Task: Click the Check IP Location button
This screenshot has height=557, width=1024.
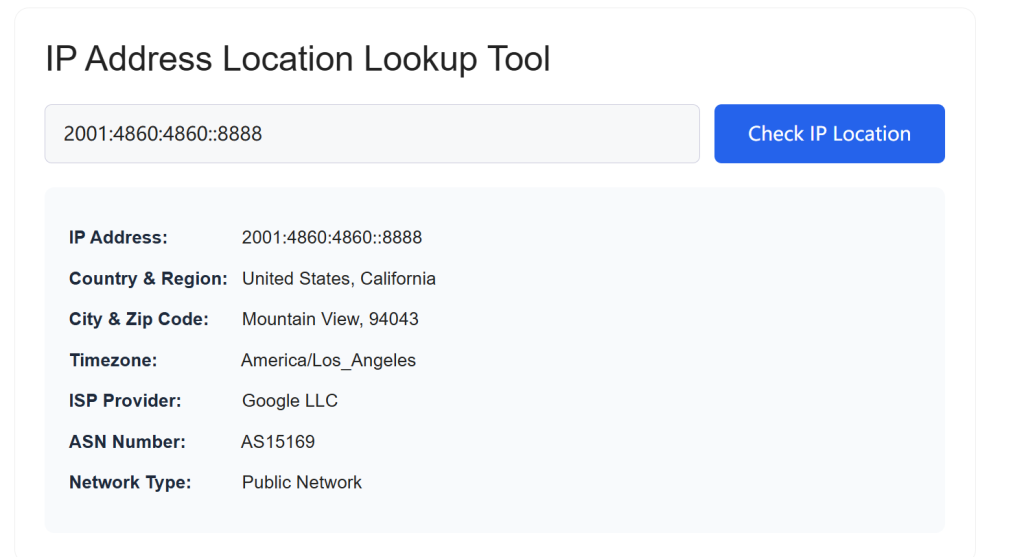Action: 829,134
